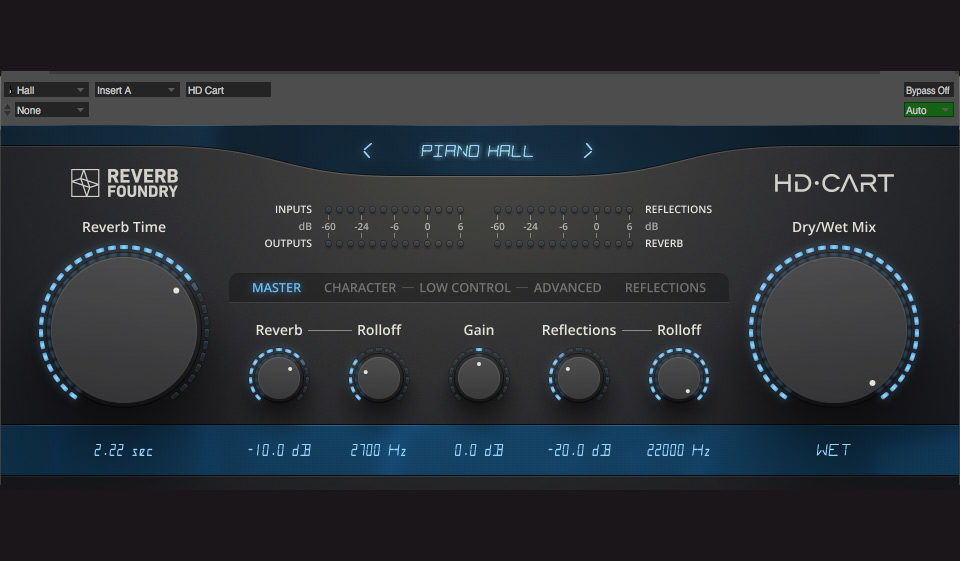Image resolution: width=960 pixels, height=561 pixels.
Task: Click the 22000 Hz rolloff value
Action: click(x=678, y=451)
